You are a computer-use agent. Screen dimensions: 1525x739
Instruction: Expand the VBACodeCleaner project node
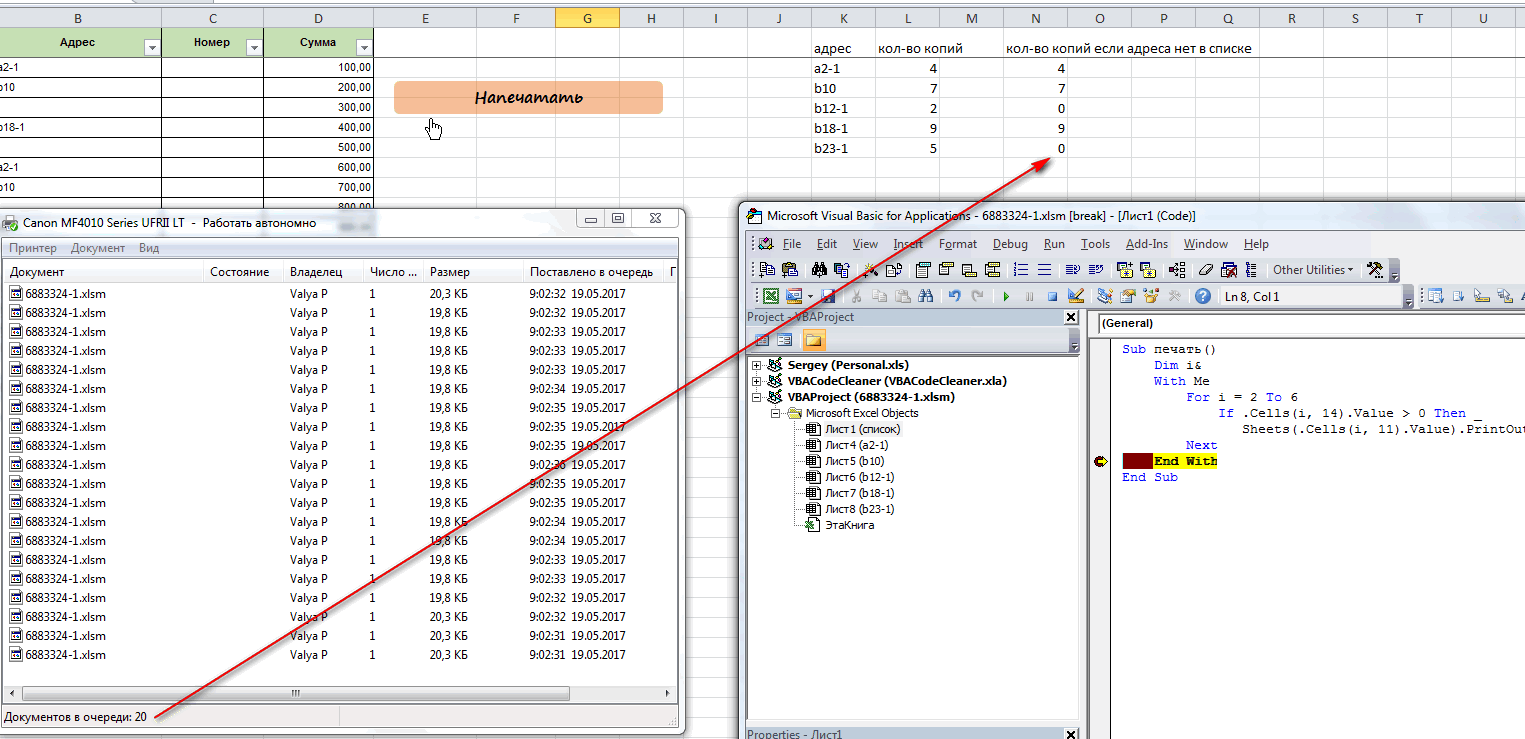tap(757, 381)
